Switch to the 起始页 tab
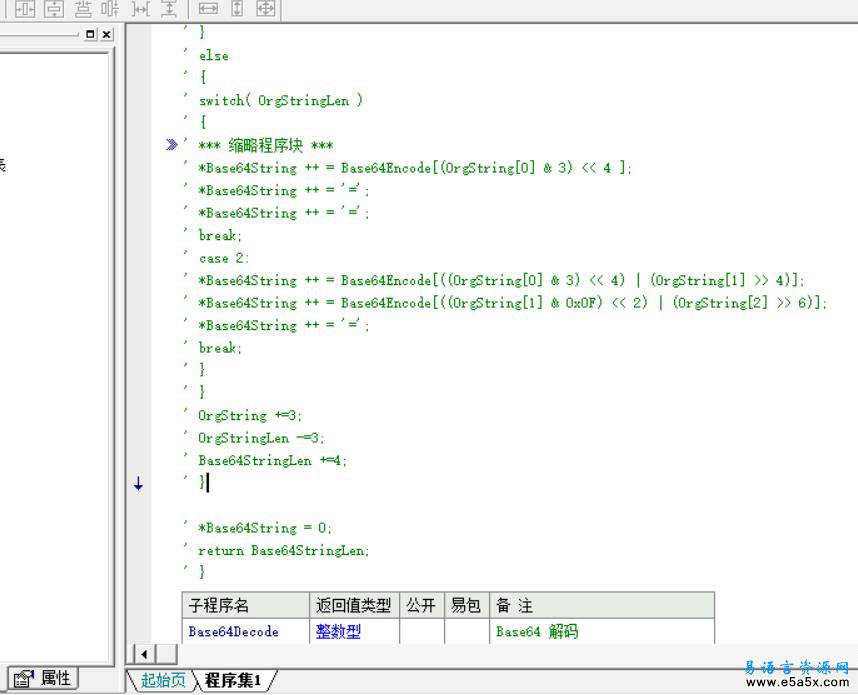 click(x=163, y=680)
